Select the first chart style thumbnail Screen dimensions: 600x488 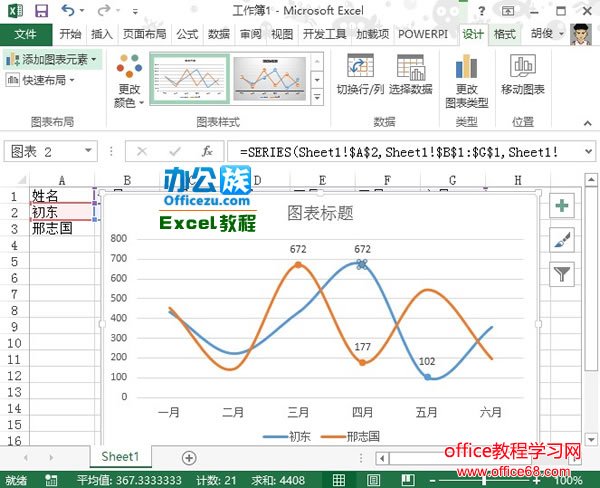(x=189, y=79)
